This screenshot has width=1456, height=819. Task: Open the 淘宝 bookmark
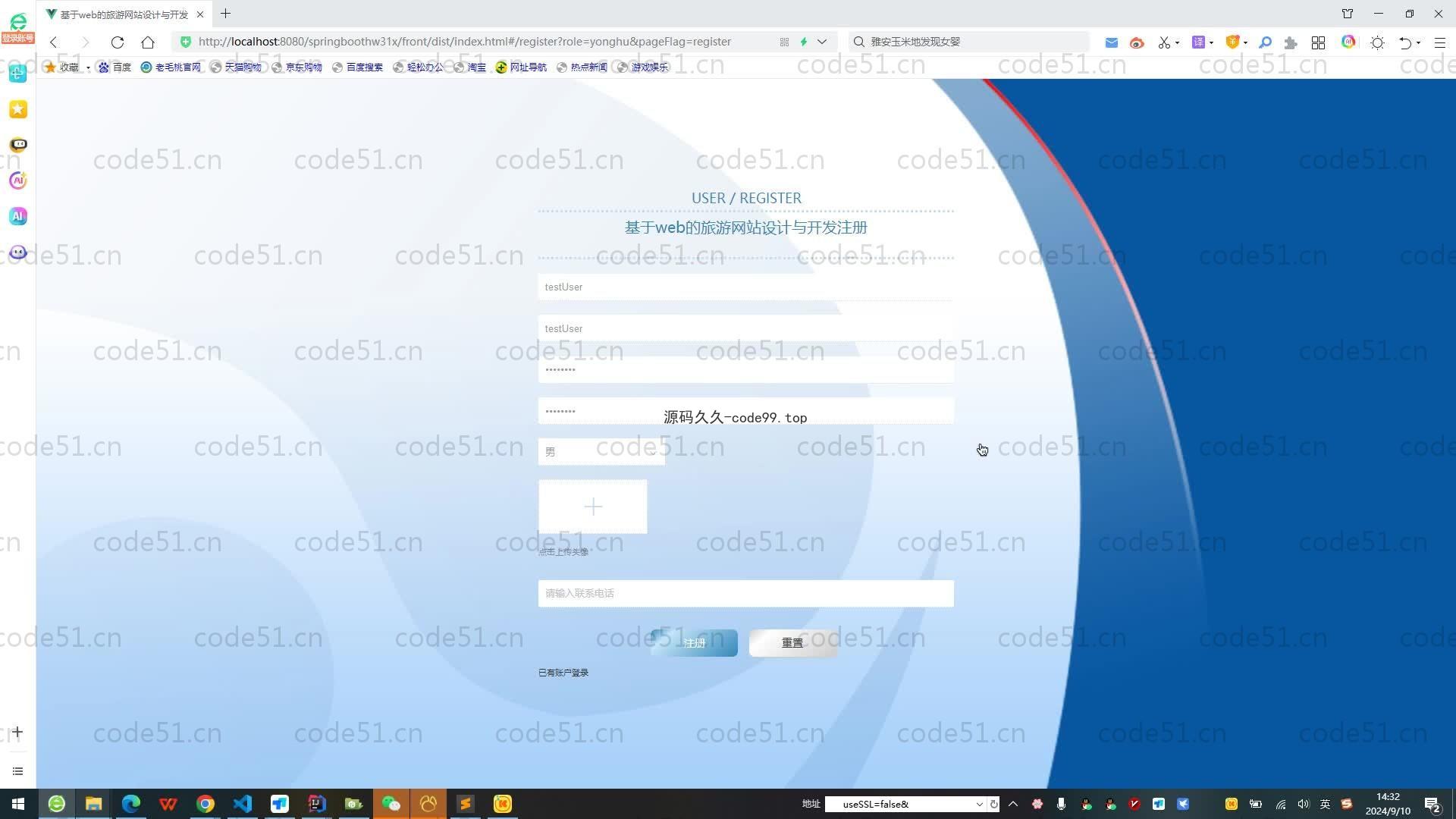pos(469,67)
